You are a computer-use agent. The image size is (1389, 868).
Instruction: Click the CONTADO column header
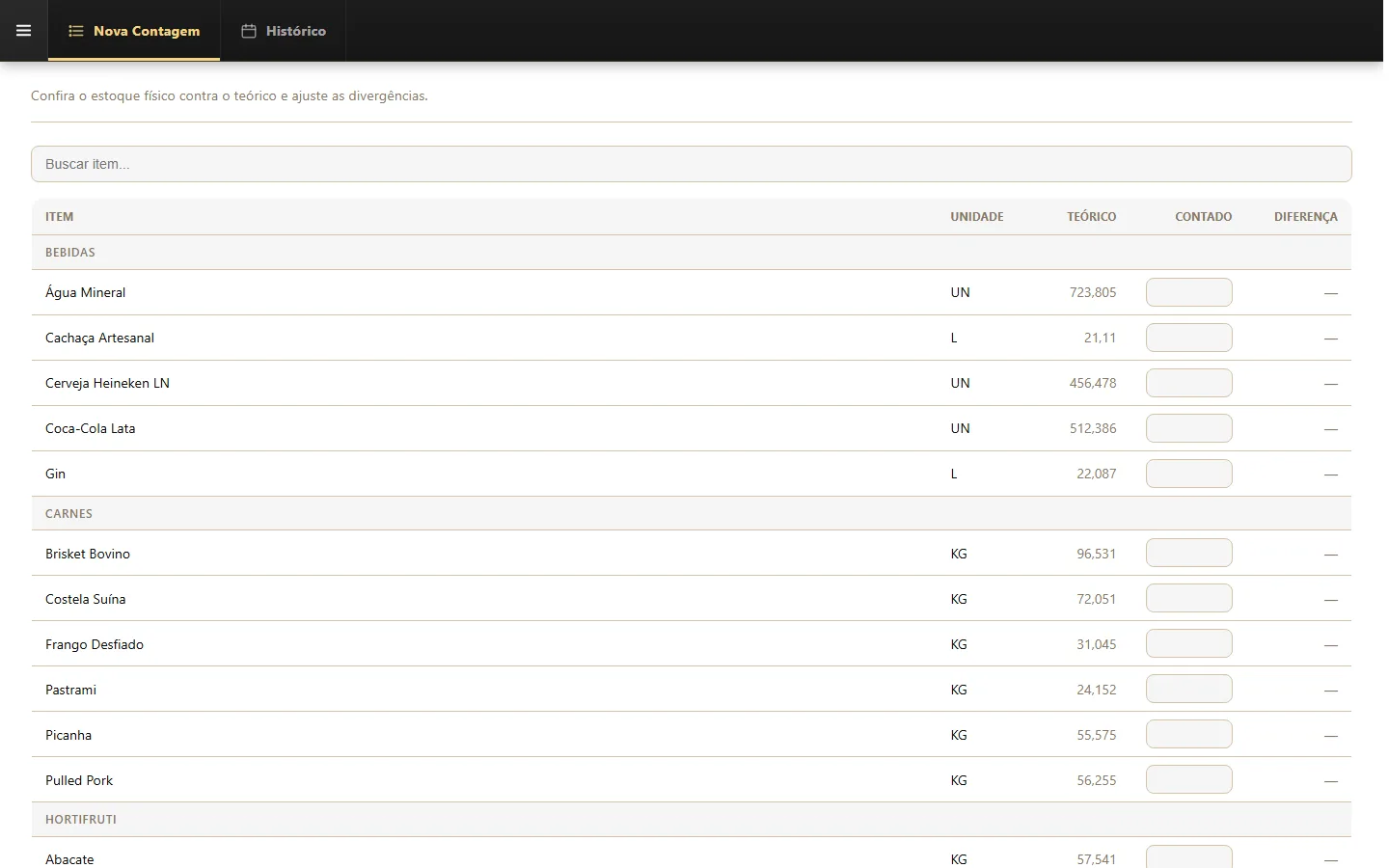pos(1203,217)
